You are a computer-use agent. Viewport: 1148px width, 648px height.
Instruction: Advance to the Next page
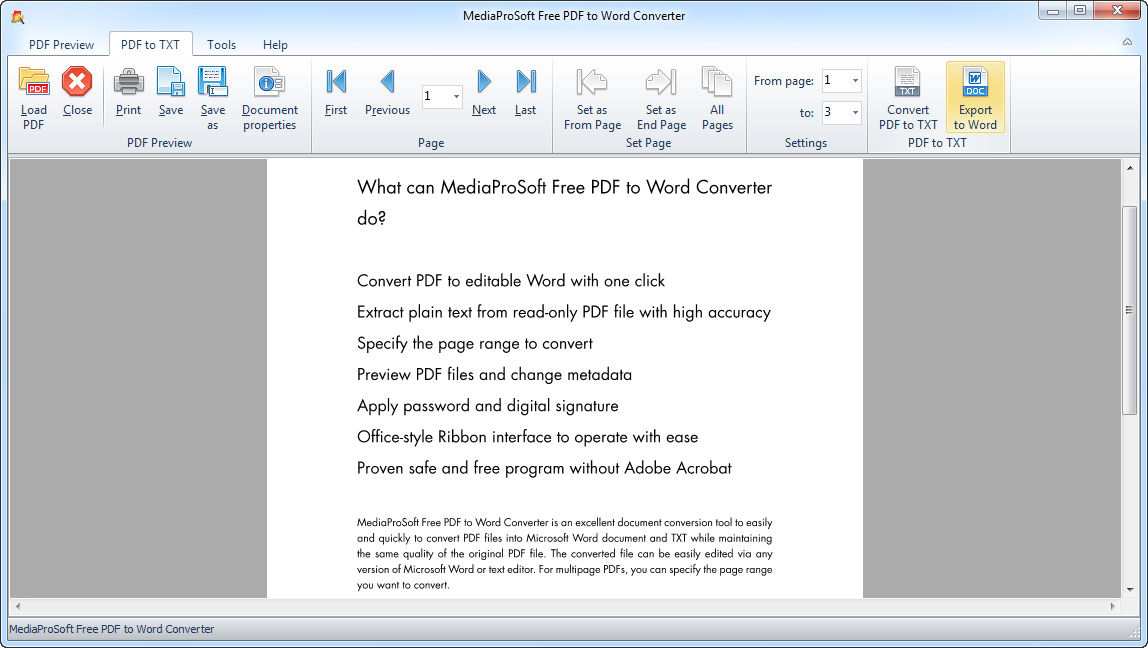[x=484, y=92]
